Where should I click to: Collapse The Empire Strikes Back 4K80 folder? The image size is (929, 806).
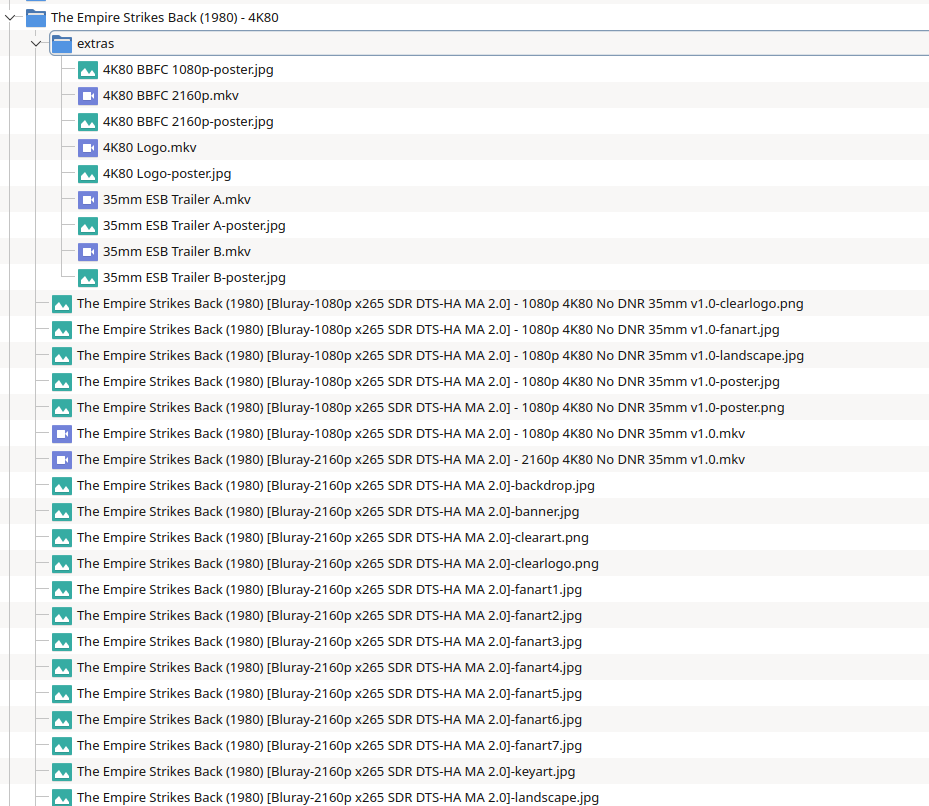coord(11,17)
